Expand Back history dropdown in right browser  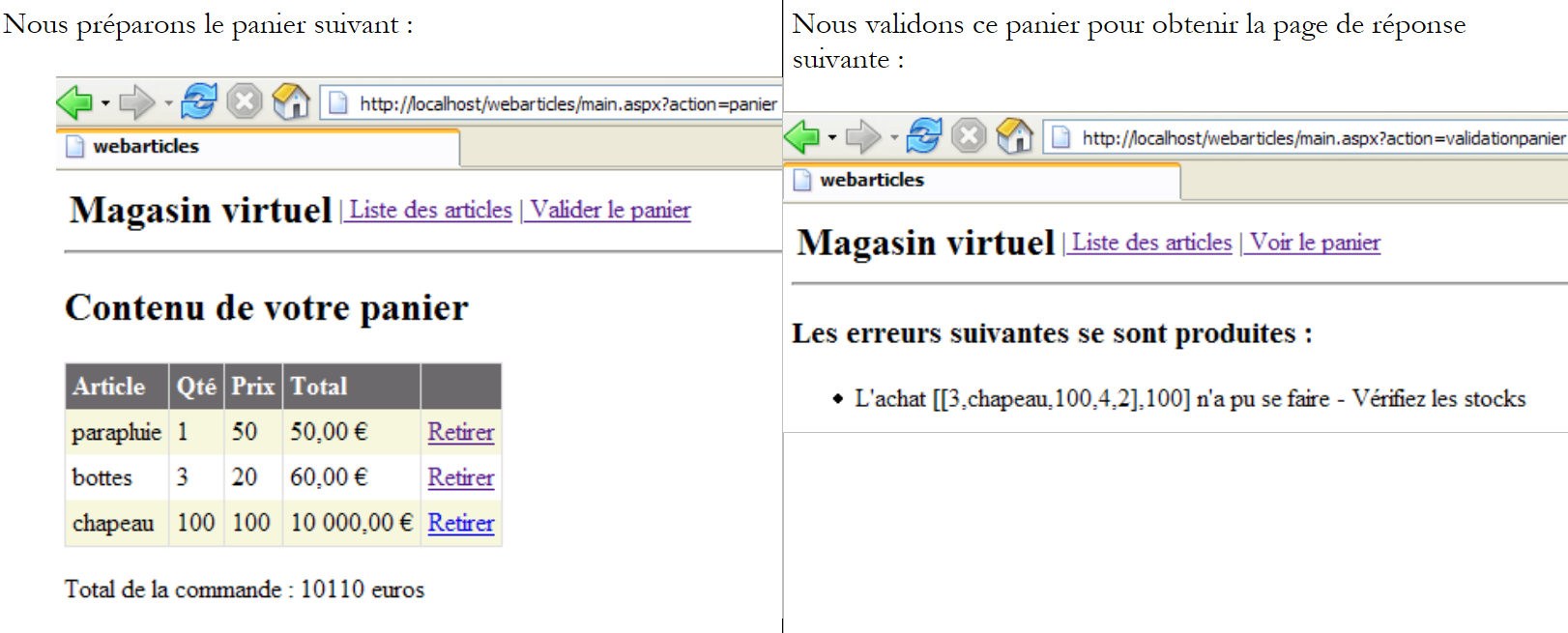[832, 137]
